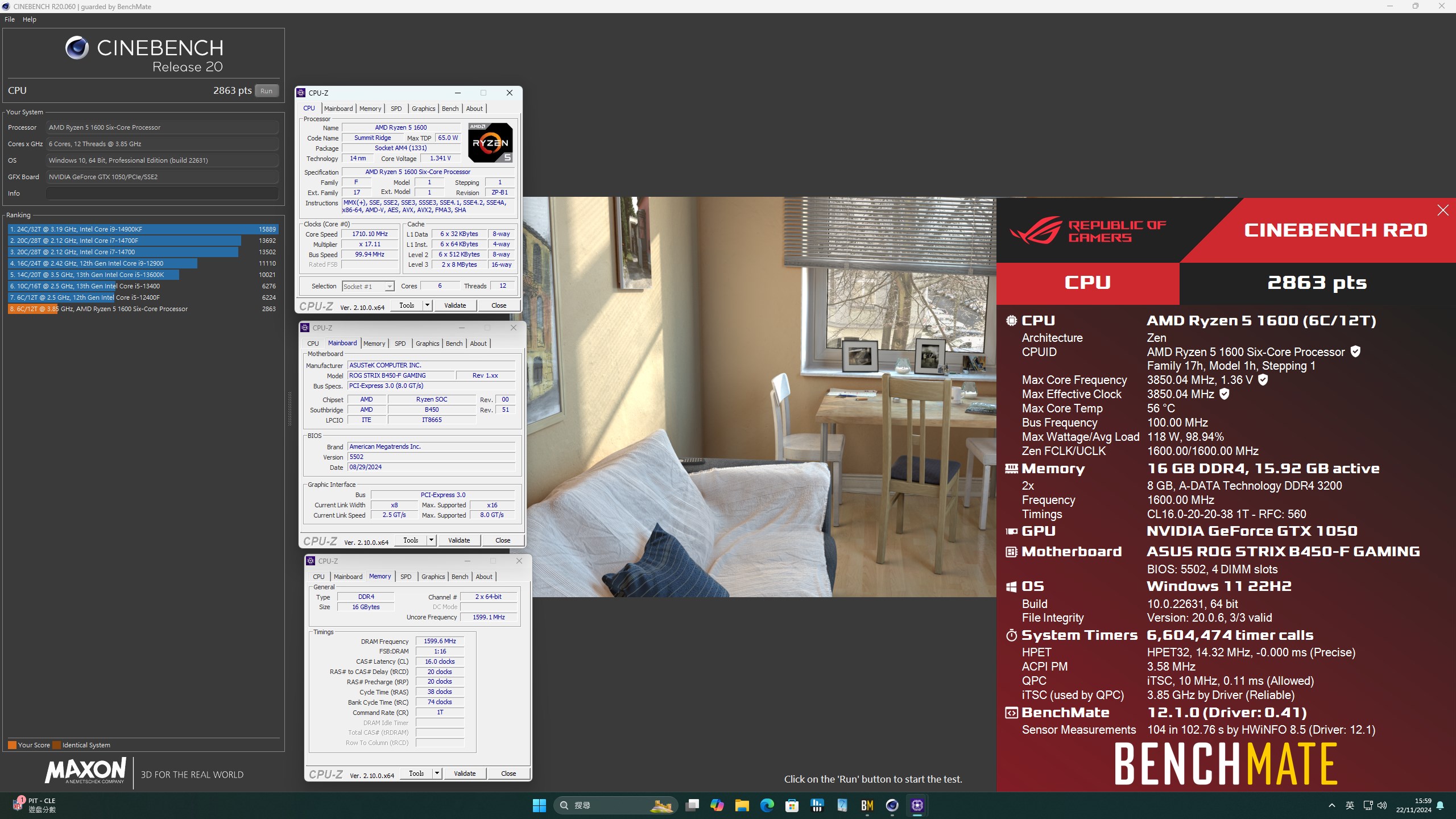This screenshot has width=1456, height=819.
Task: Click the Ryzen 5 logo in CPU-Z
Action: [490, 142]
